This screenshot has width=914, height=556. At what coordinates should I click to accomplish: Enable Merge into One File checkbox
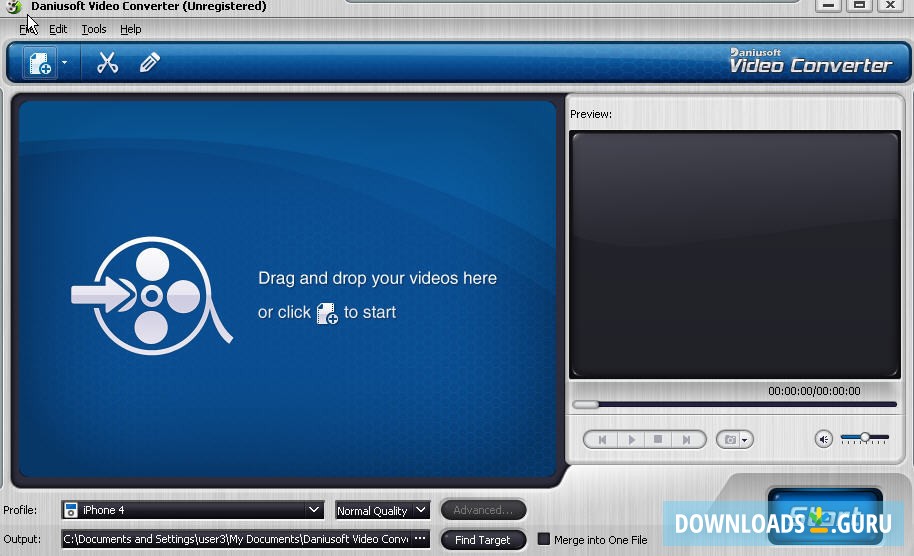click(x=543, y=539)
